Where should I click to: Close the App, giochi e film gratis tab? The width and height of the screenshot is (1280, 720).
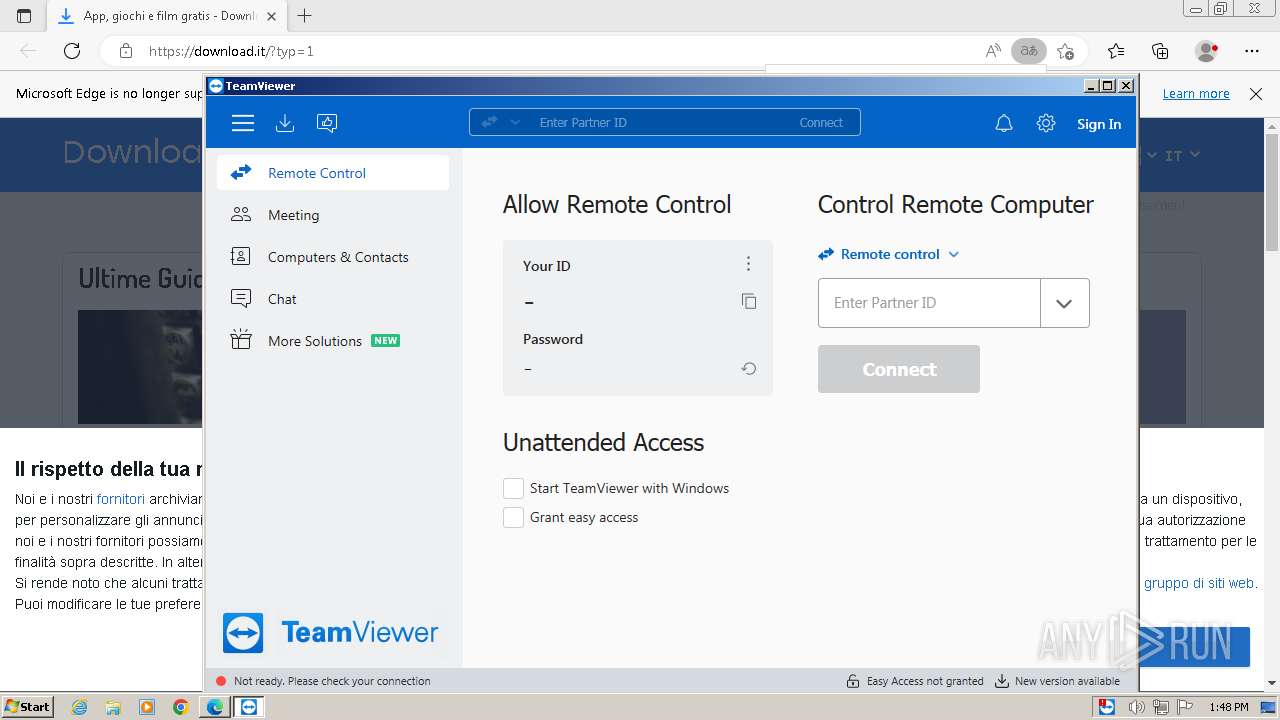pyautogui.click(x=271, y=16)
